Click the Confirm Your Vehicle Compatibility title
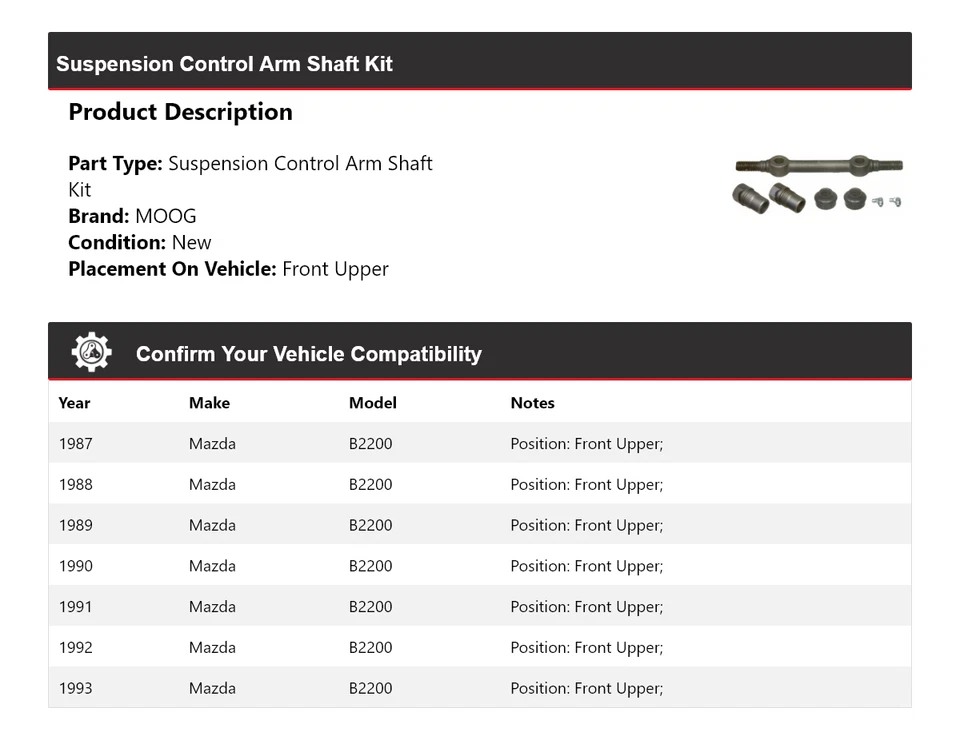The width and height of the screenshot is (960, 740). pos(309,354)
